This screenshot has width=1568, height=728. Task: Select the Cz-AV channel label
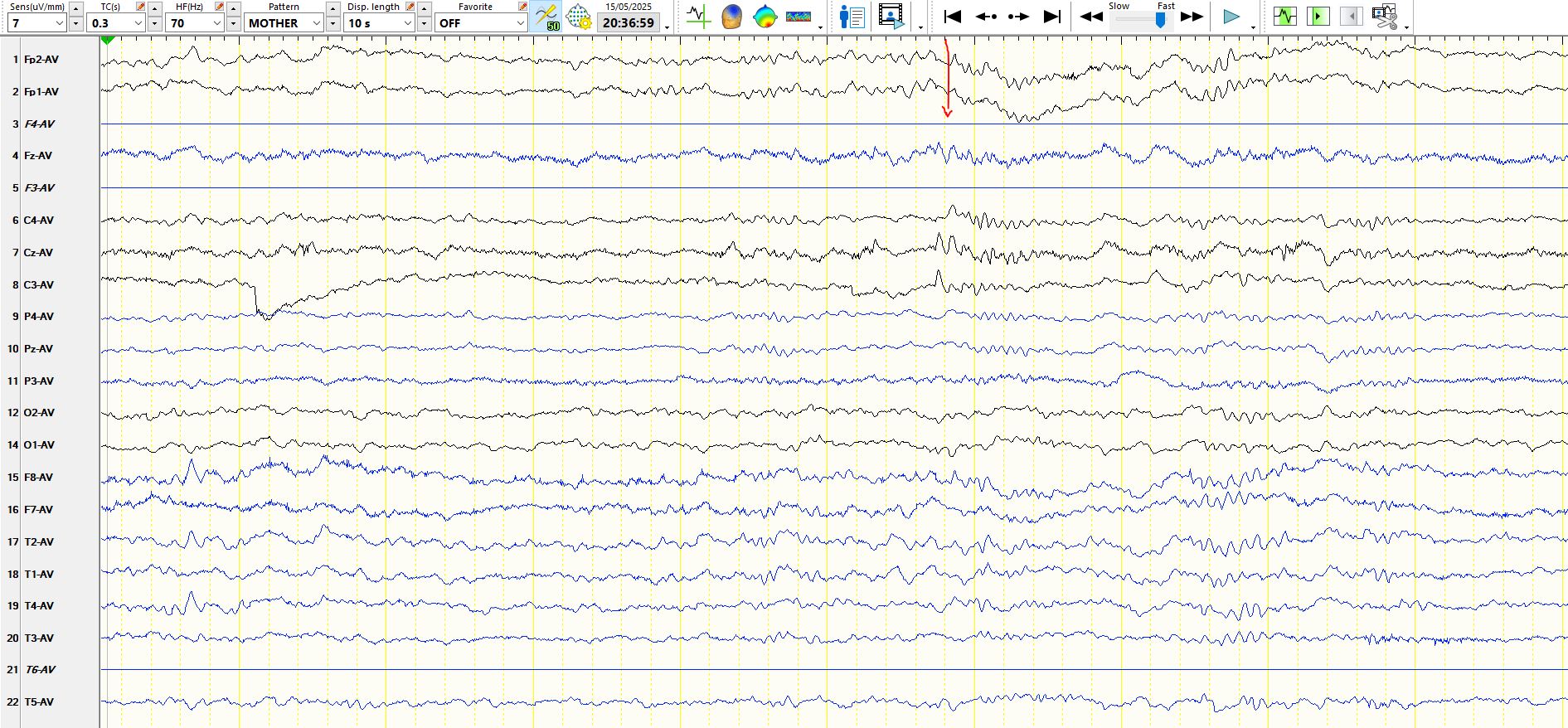[38, 253]
